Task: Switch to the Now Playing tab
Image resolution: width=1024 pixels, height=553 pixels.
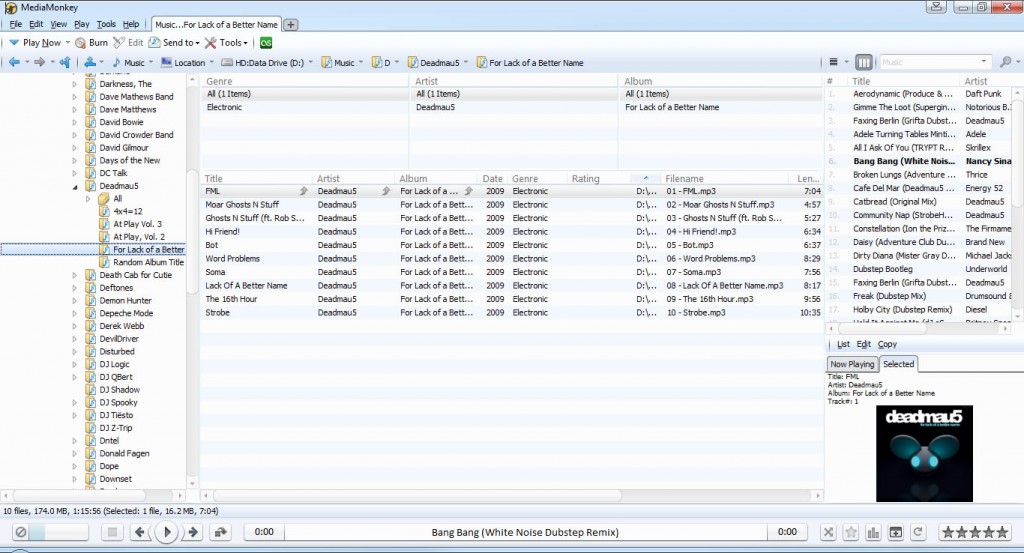Action: [852, 364]
